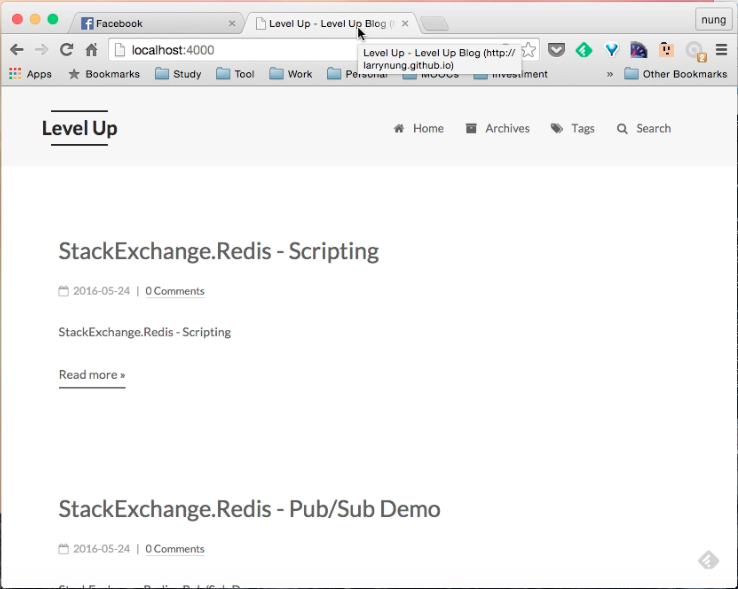Close the Facebook tab
The height and width of the screenshot is (589, 738).
pos(232,24)
